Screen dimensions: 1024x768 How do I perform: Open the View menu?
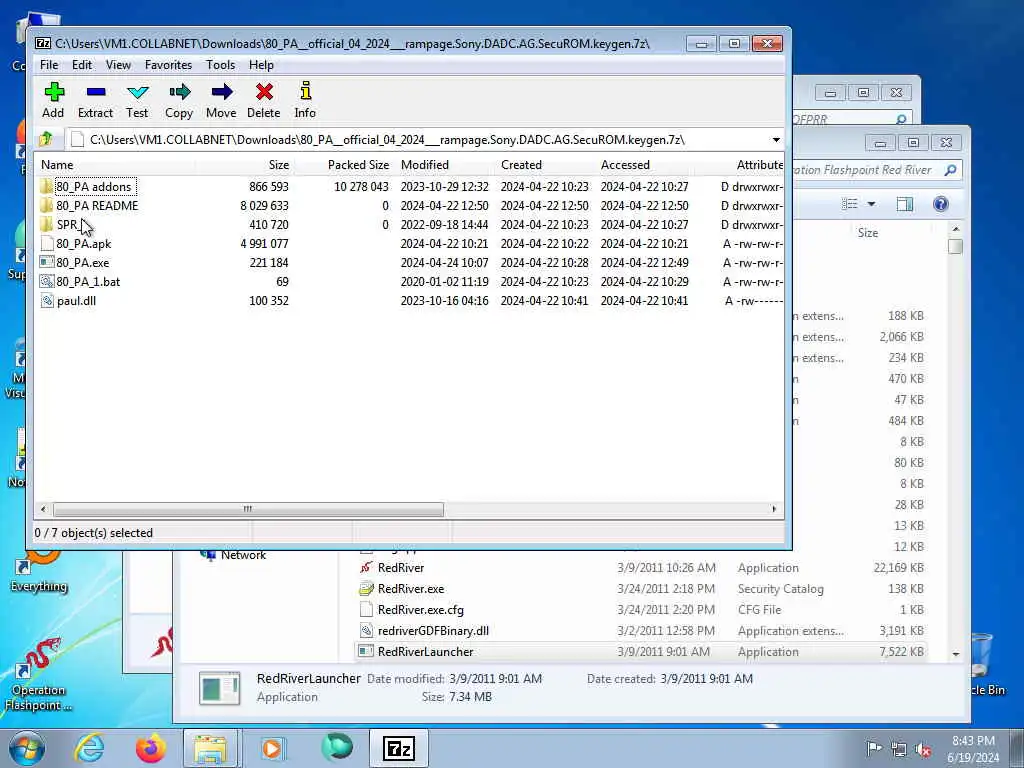(x=118, y=65)
